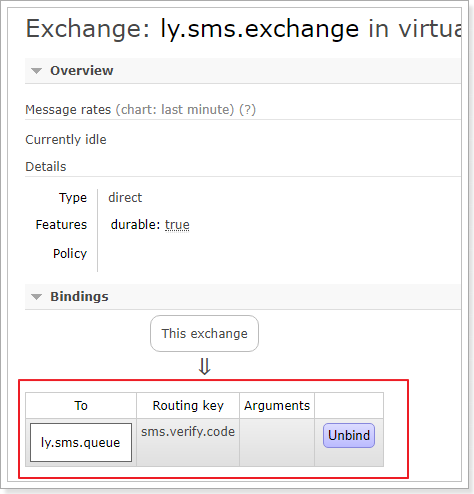Collapse the Bindings section triangle
Screen dimensions: 474x494
point(36,297)
